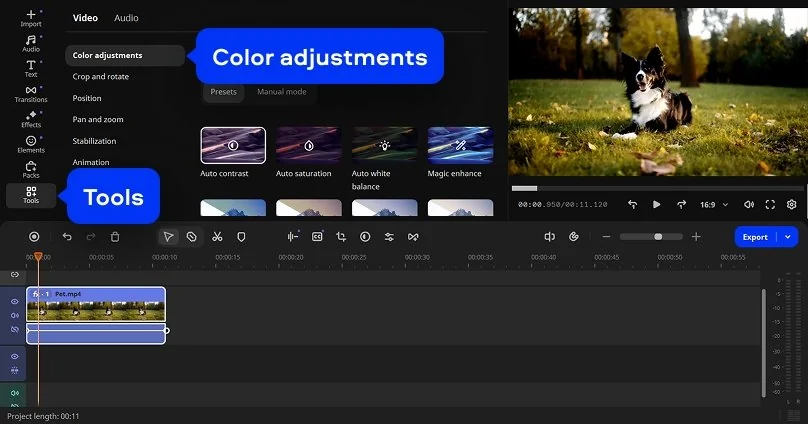808x424 pixels.
Task: Open subtitles CC tool
Action: (317, 236)
